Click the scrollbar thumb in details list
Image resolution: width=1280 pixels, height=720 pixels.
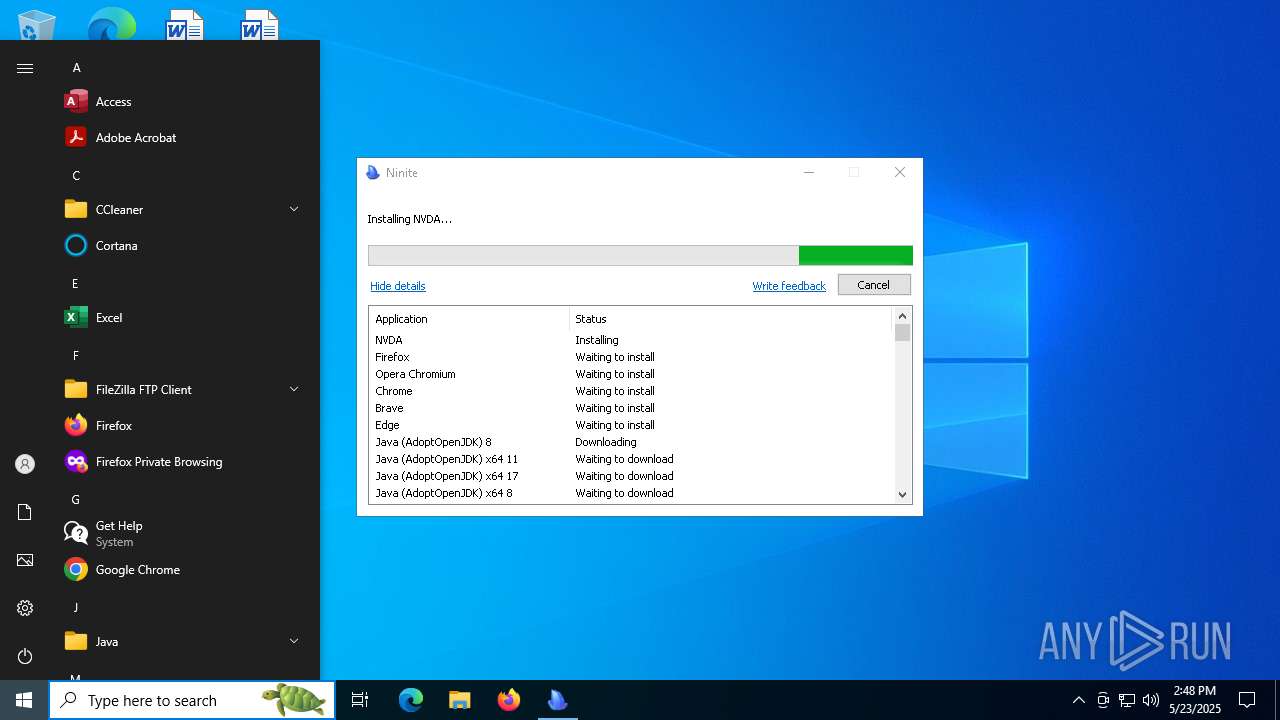click(x=902, y=333)
